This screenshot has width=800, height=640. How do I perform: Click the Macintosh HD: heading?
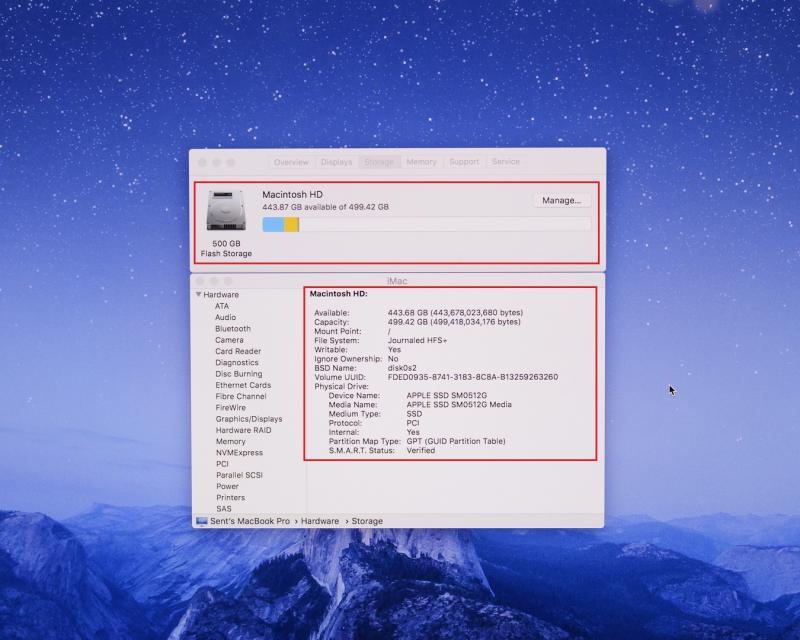click(x=339, y=294)
